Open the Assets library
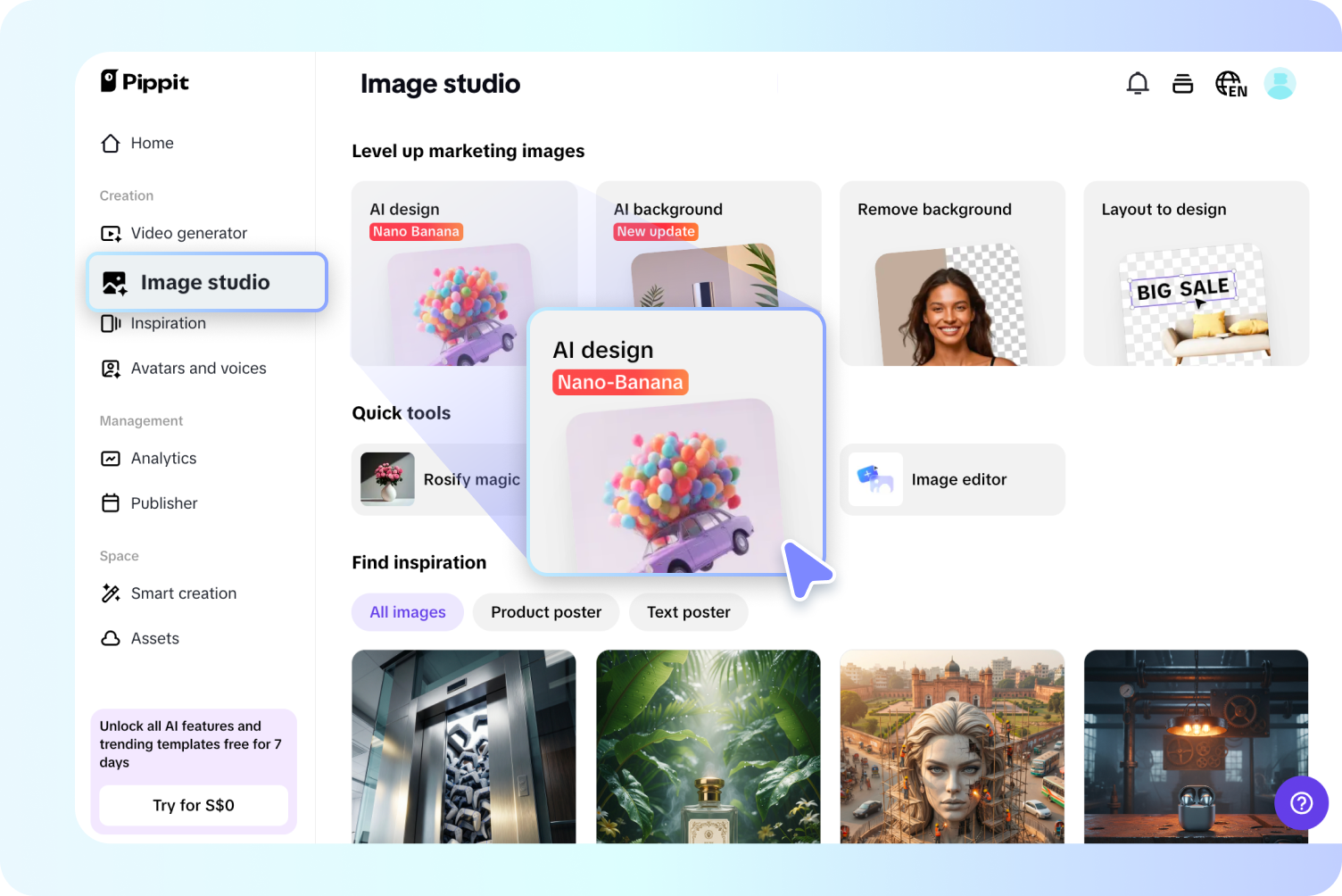Screen dimensions: 1342x896 (155, 638)
